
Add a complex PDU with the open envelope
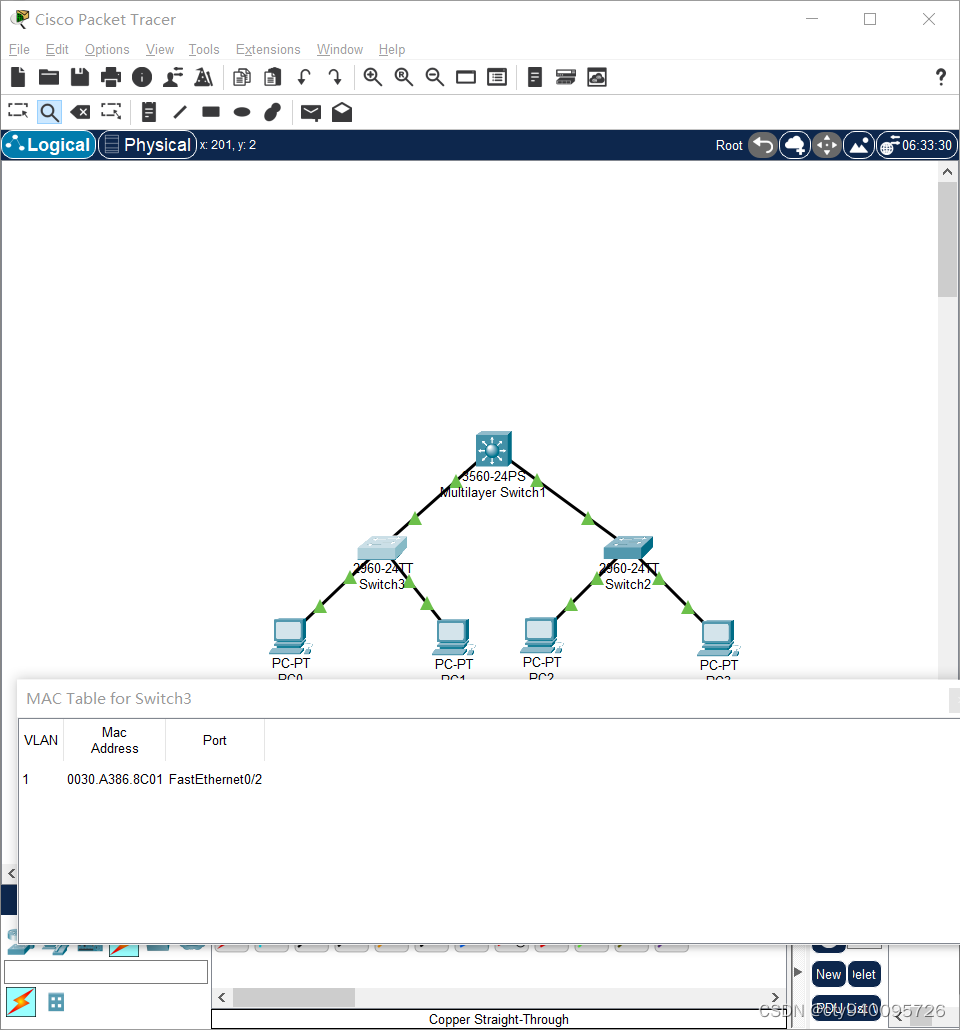342,112
